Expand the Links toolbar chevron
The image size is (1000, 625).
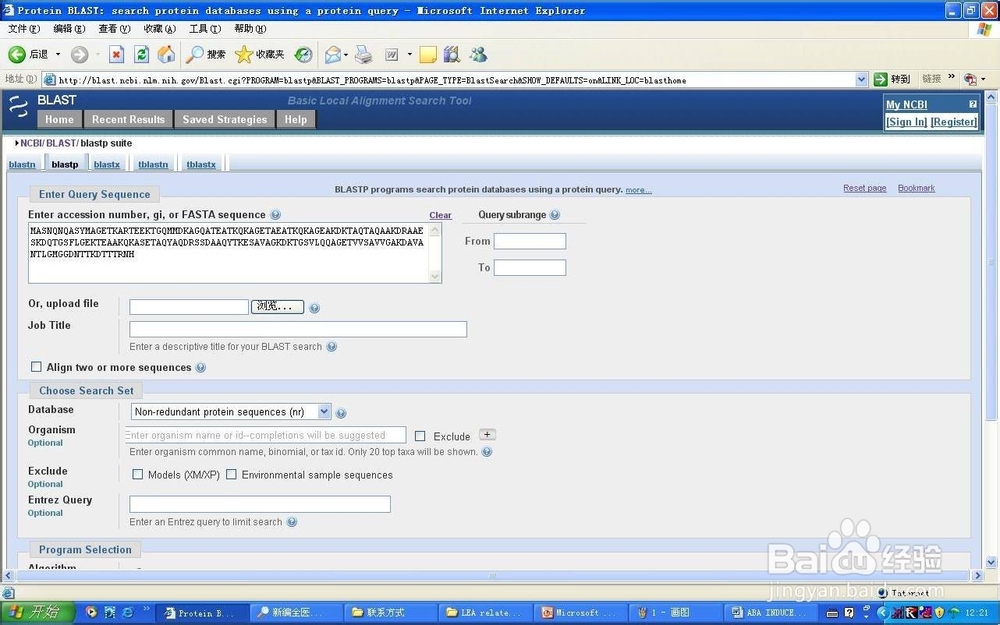(951, 77)
